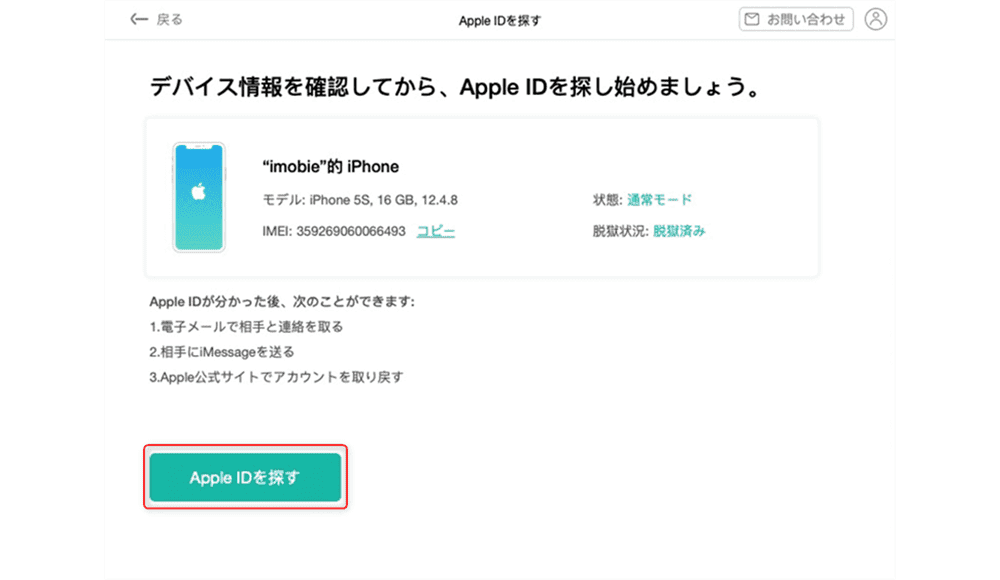Click the text Apple IDが分かった後、次のことができます
This screenshot has width=1000, height=580.
(282, 301)
